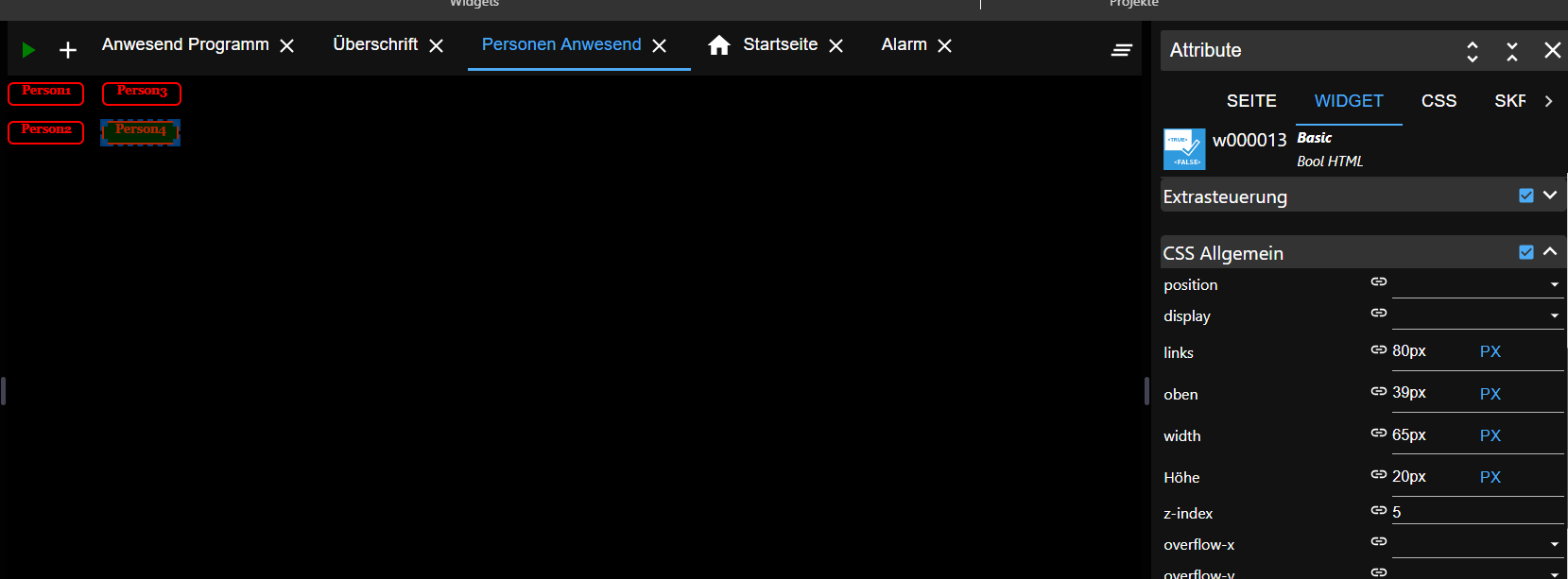The image size is (1568, 579).
Task: Collapse all attribute groups icon
Action: click(x=1512, y=51)
